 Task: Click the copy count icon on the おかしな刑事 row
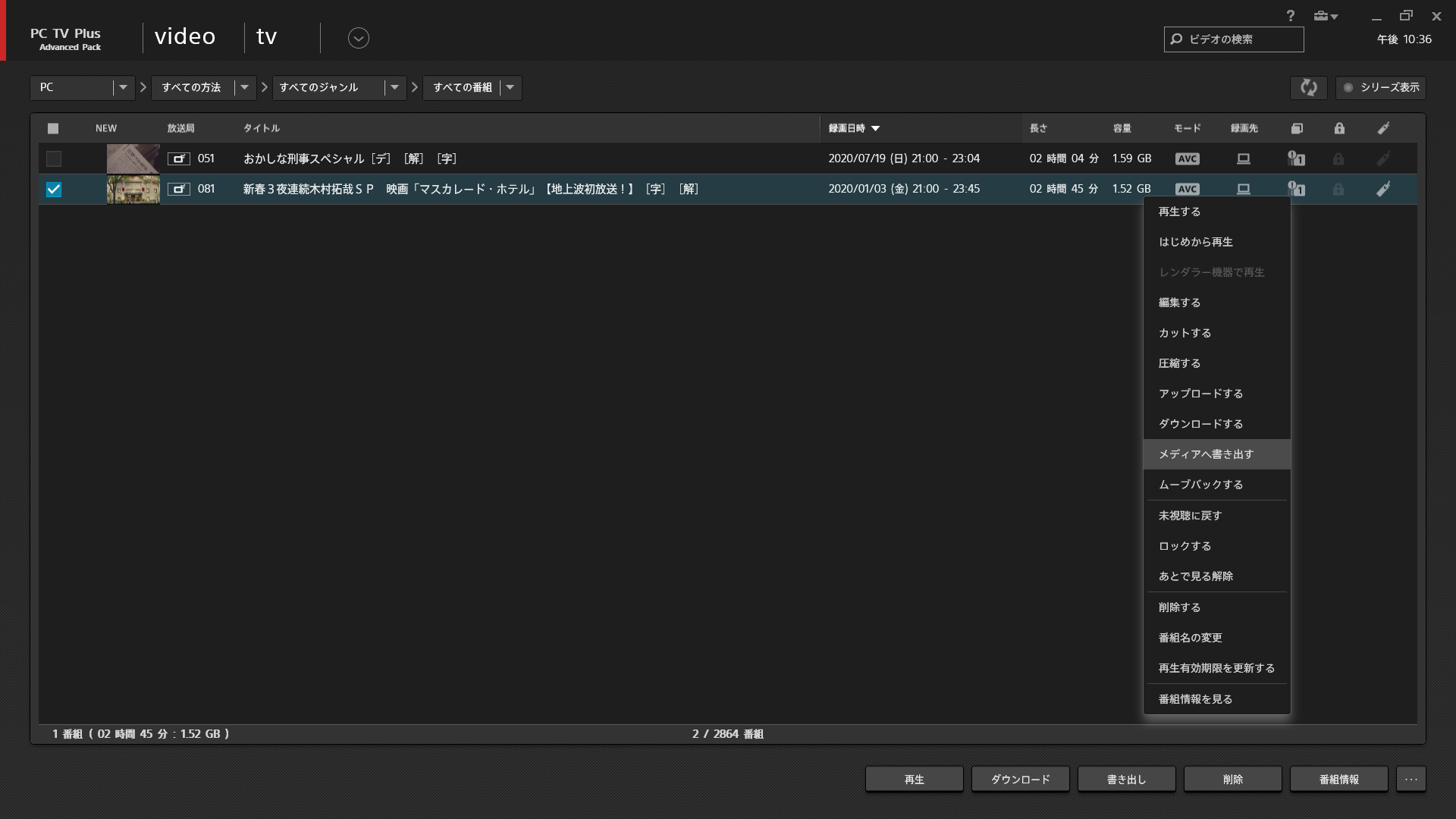coord(1296,158)
